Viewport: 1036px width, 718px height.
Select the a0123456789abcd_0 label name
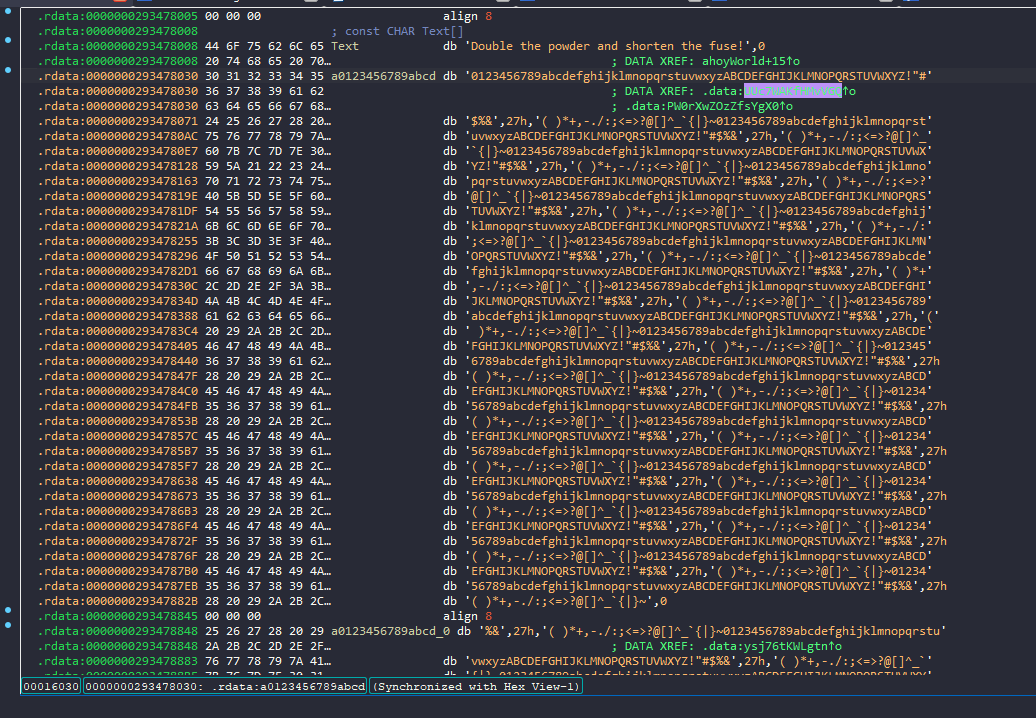391,632
